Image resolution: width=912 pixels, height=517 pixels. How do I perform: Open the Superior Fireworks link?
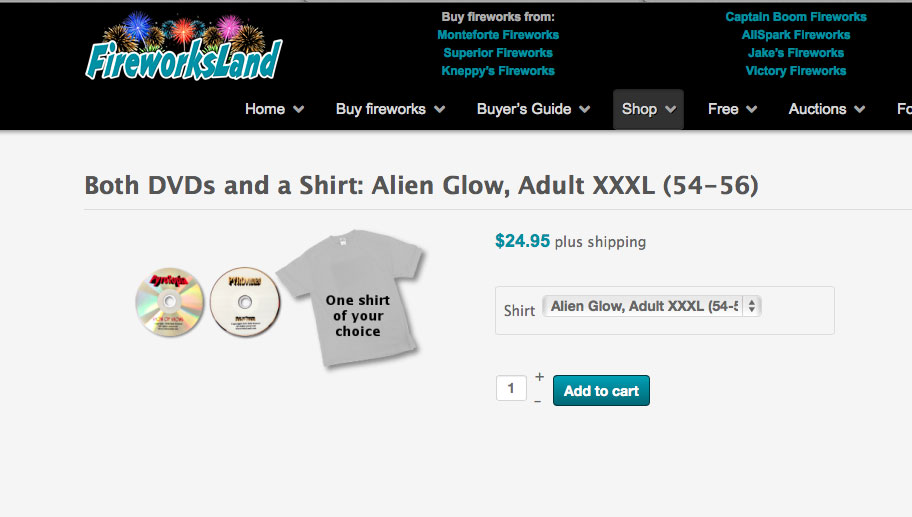coord(498,53)
